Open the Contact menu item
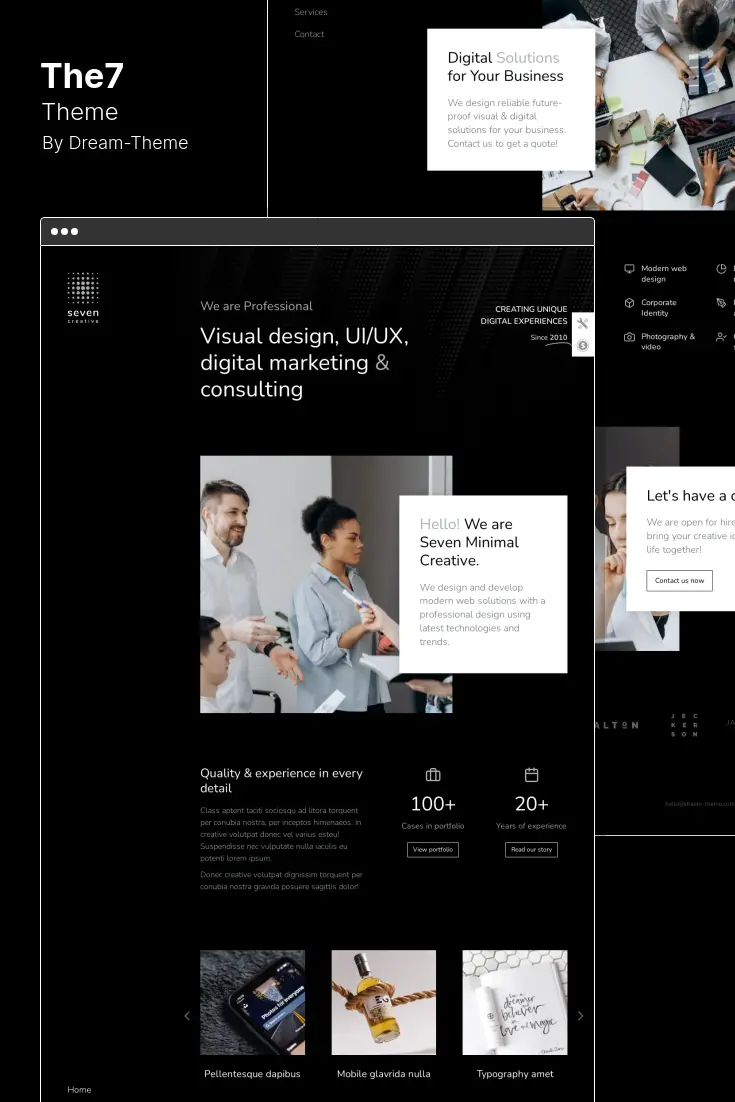This screenshot has width=735, height=1102. (x=309, y=34)
